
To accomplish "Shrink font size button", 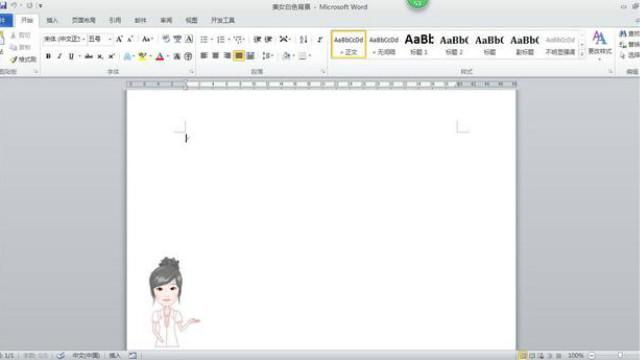I will 130,39.
